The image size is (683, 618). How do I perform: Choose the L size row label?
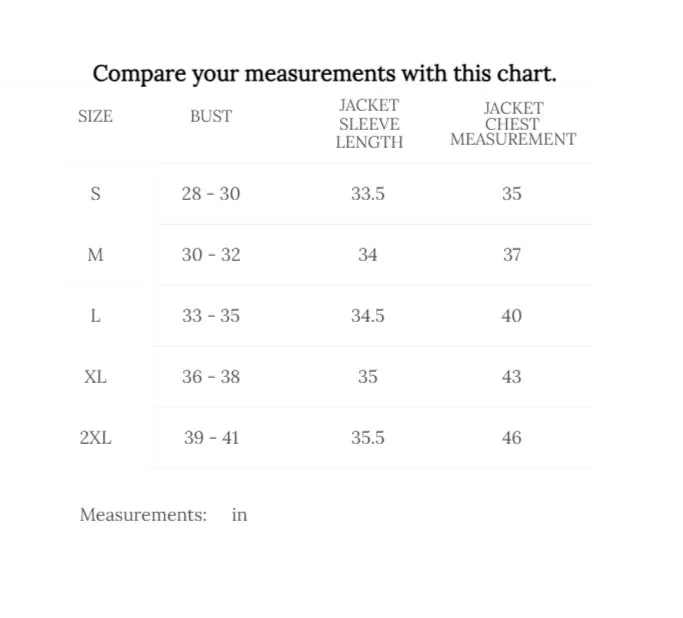click(95, 316)
